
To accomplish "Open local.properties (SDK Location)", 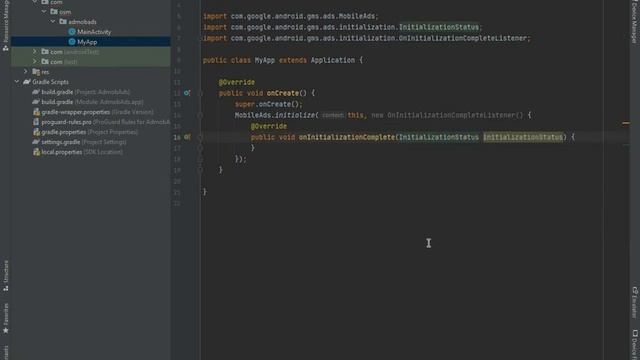I will 78,152.
